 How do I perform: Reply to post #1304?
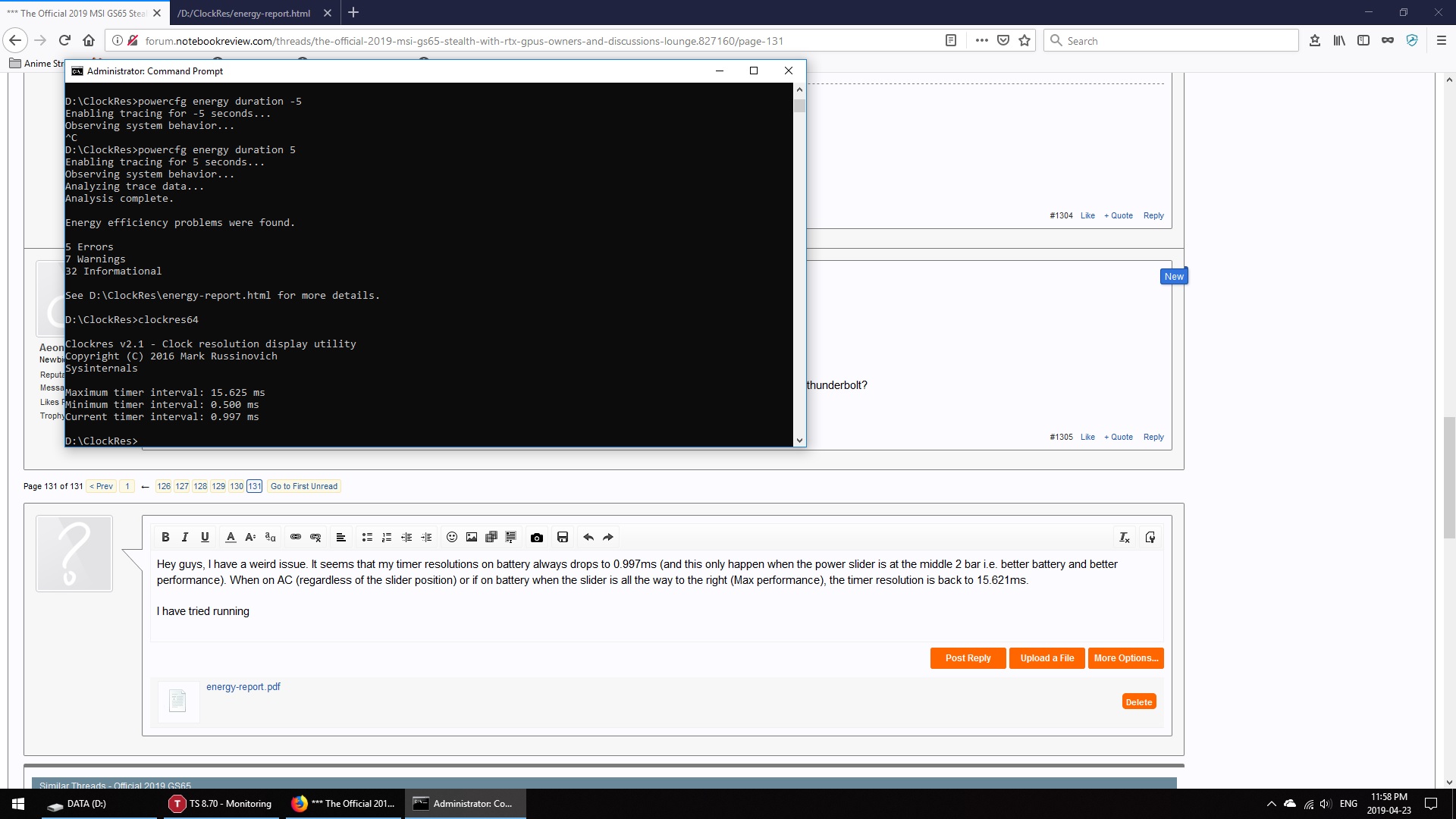point(1153,215)
